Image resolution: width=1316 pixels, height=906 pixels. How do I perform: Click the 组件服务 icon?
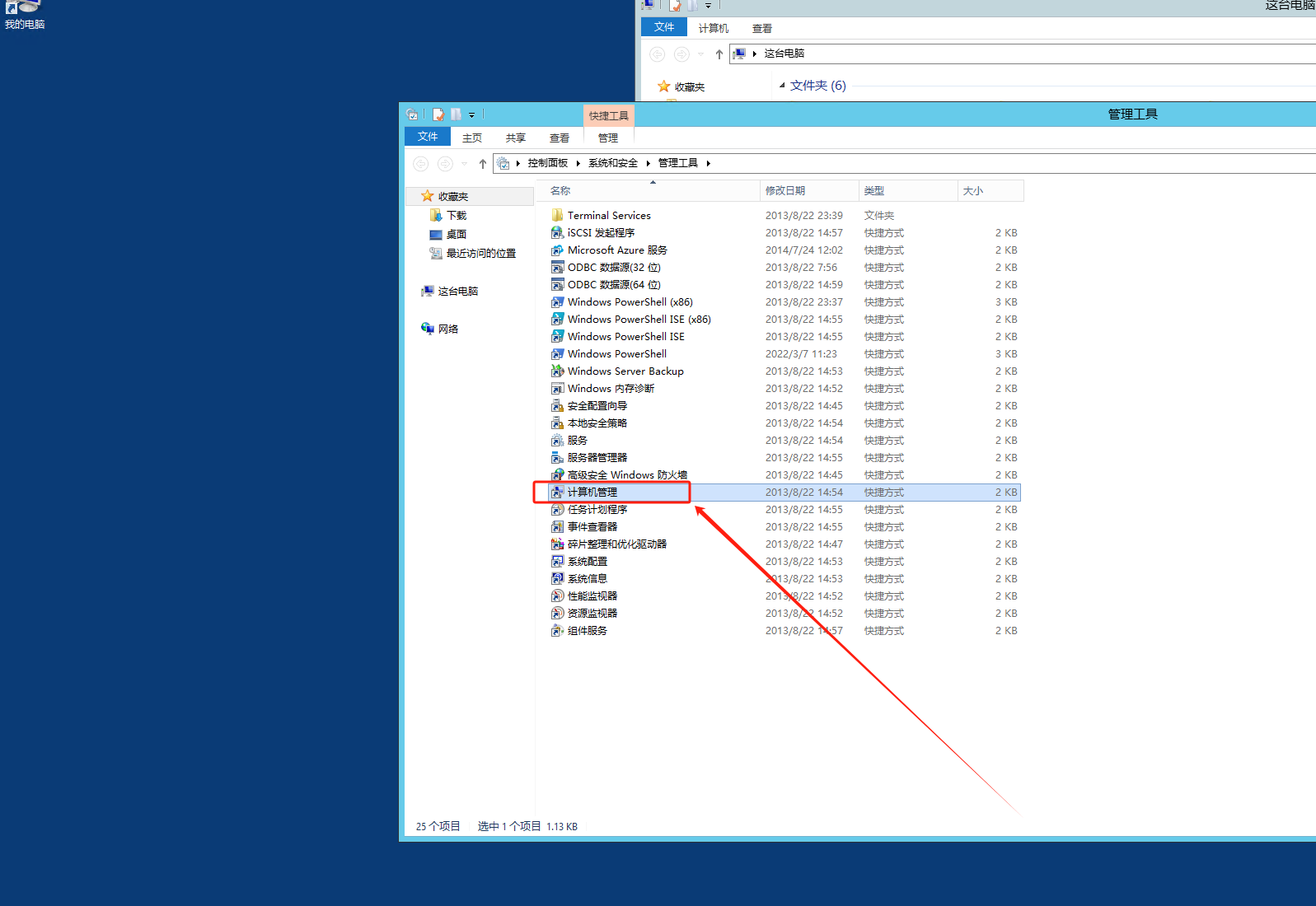coord(558,630)
